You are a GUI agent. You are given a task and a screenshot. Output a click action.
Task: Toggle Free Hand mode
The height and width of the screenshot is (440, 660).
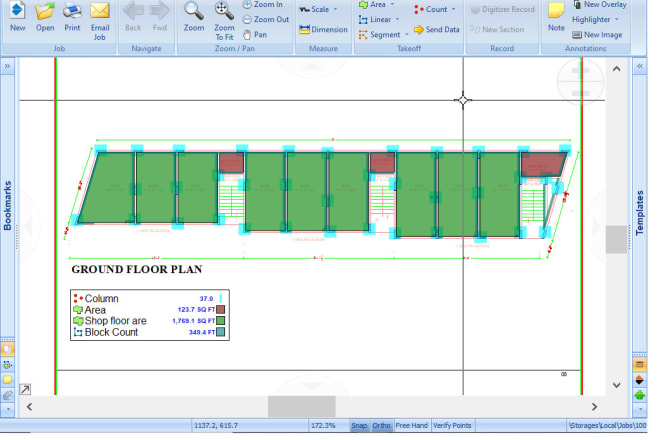(411, 425)
